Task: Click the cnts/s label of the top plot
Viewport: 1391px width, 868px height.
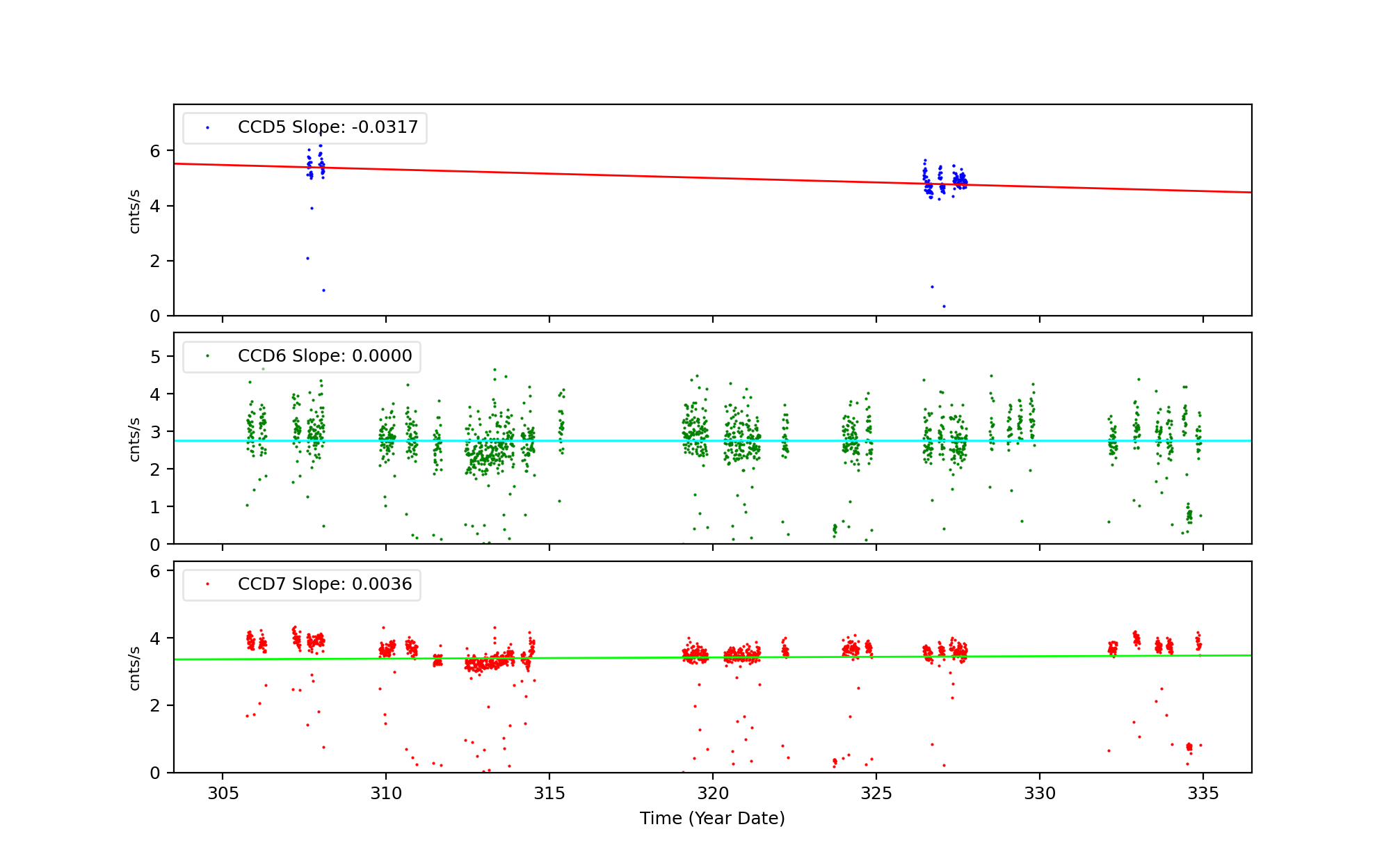Action: [x=135, y=211]
